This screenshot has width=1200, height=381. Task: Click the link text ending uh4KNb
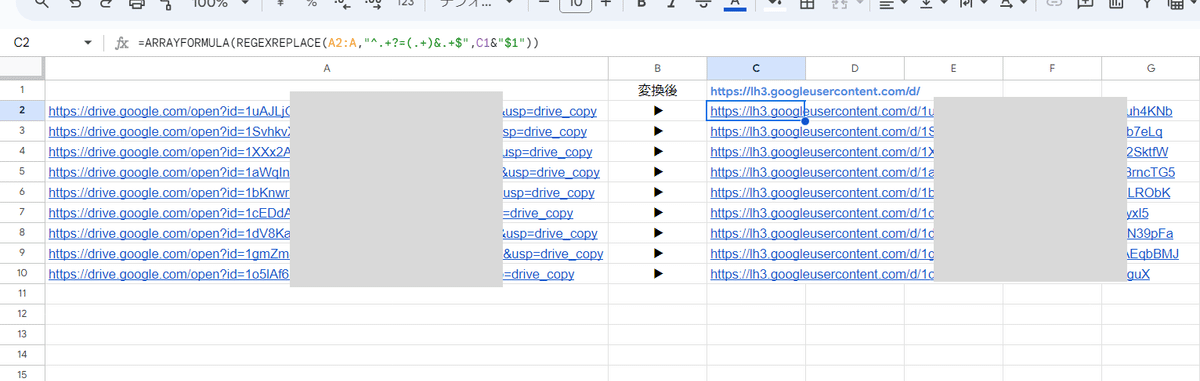click(x=1149, y=111)
